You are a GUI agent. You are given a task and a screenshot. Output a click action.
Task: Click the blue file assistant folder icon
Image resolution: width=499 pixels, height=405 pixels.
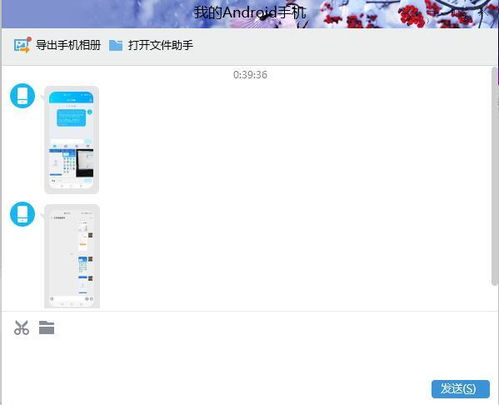pyautogui.click(x=116, y=45)
